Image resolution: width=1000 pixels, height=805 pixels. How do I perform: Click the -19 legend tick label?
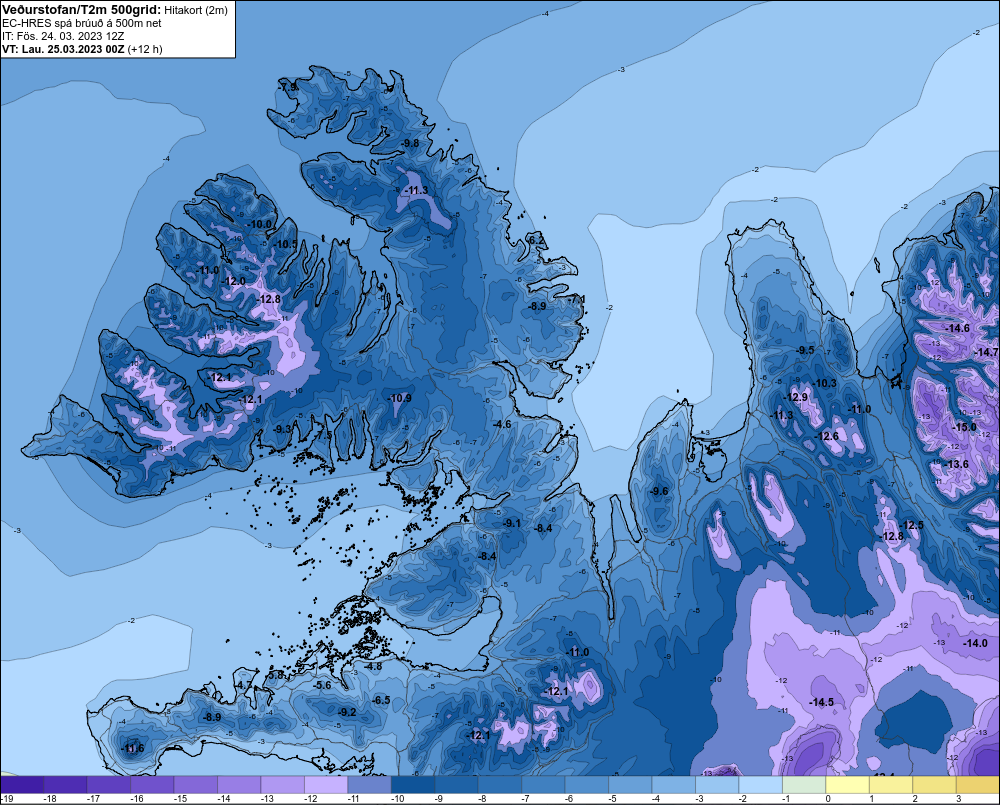click(8, 799)
